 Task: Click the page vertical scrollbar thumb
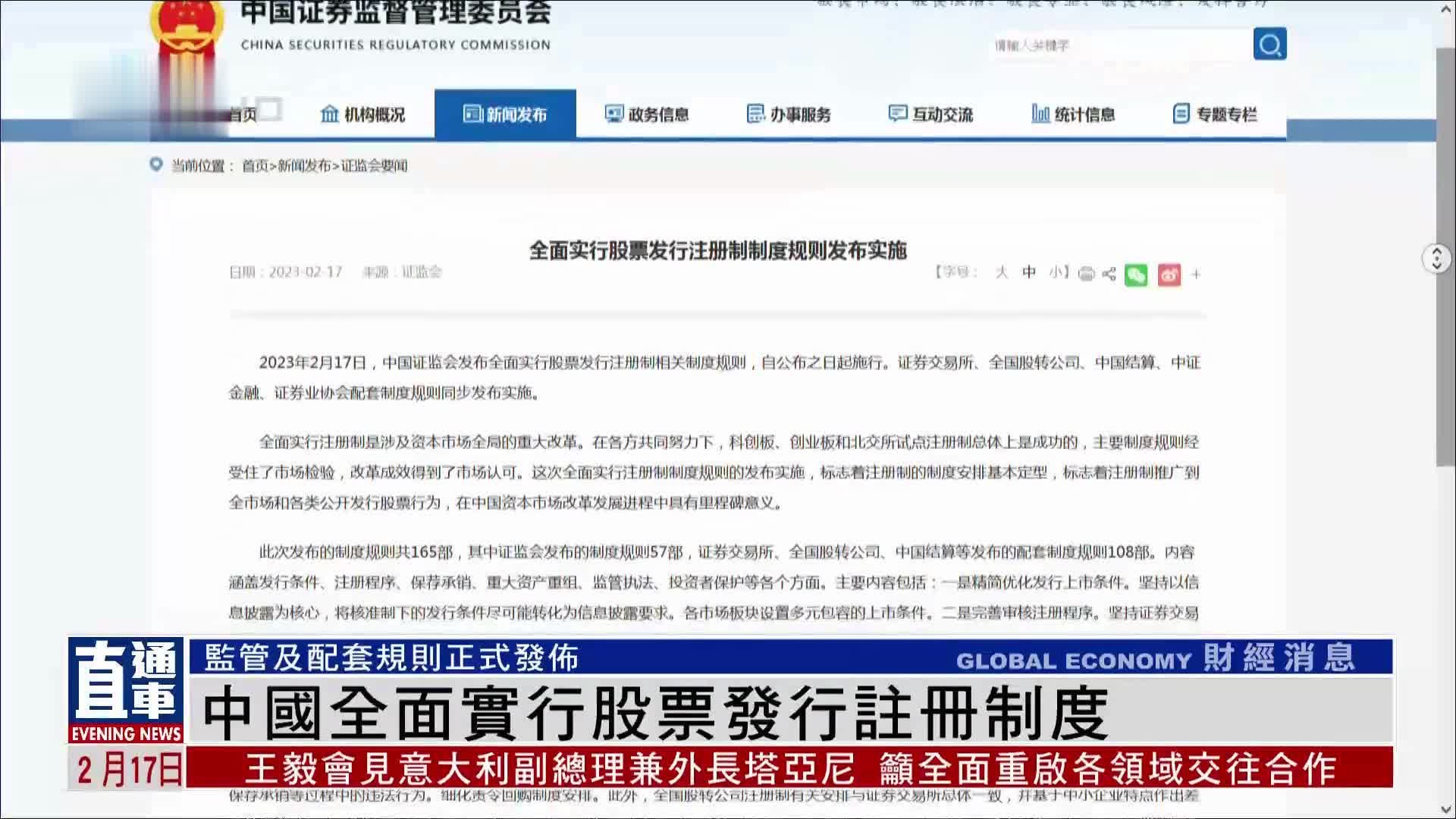click(1445, 258)
